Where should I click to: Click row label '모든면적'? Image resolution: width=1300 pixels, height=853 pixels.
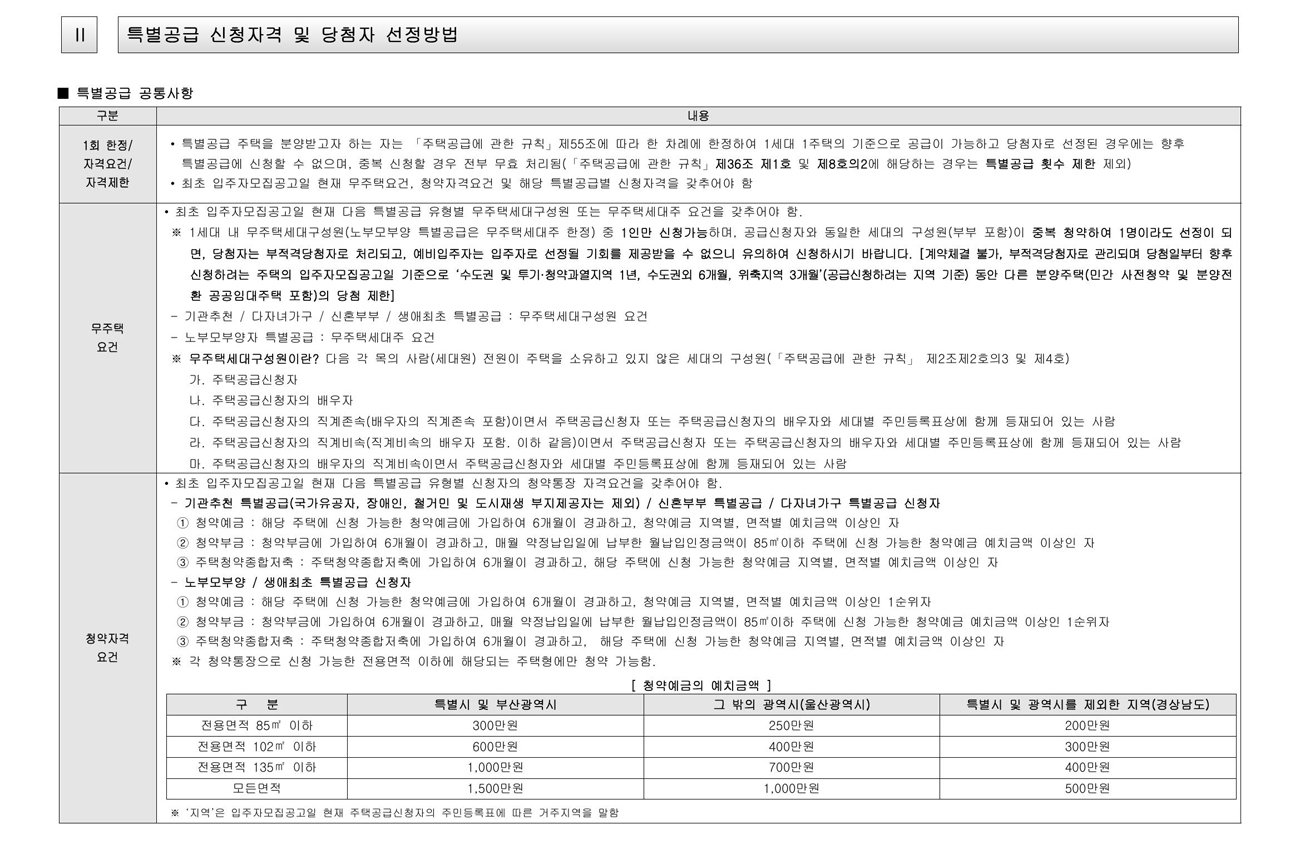pyautogui.click(x=257, y=788)
